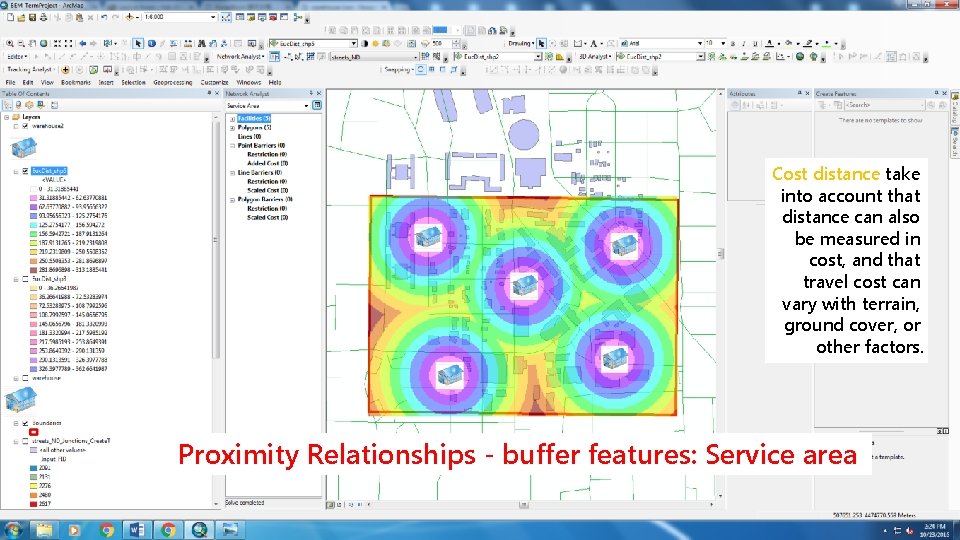Collapse the Layers data frame node
This screenshot has height=540, width=960.
(7, 117)
